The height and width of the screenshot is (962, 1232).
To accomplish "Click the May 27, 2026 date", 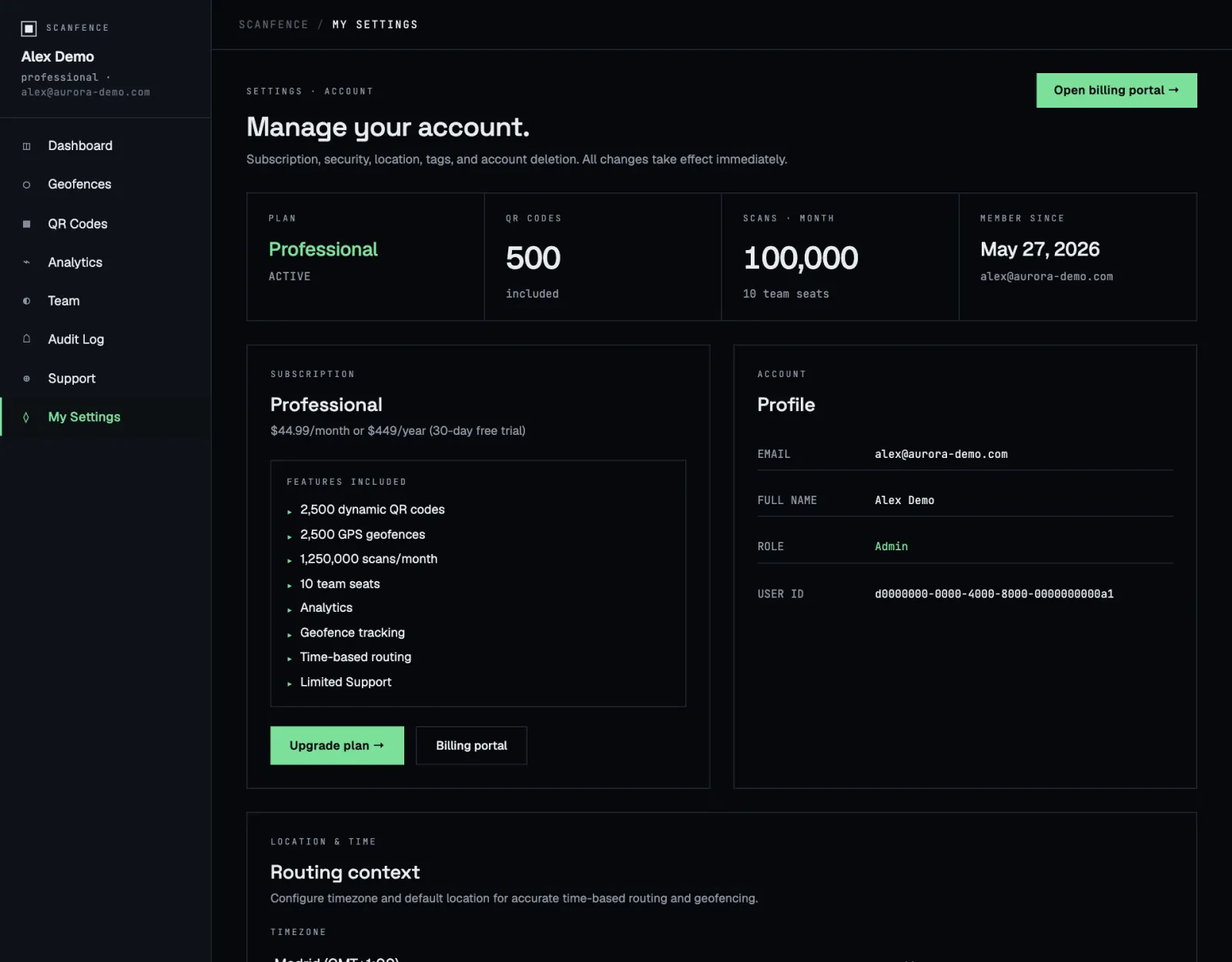I will 1039,249.
